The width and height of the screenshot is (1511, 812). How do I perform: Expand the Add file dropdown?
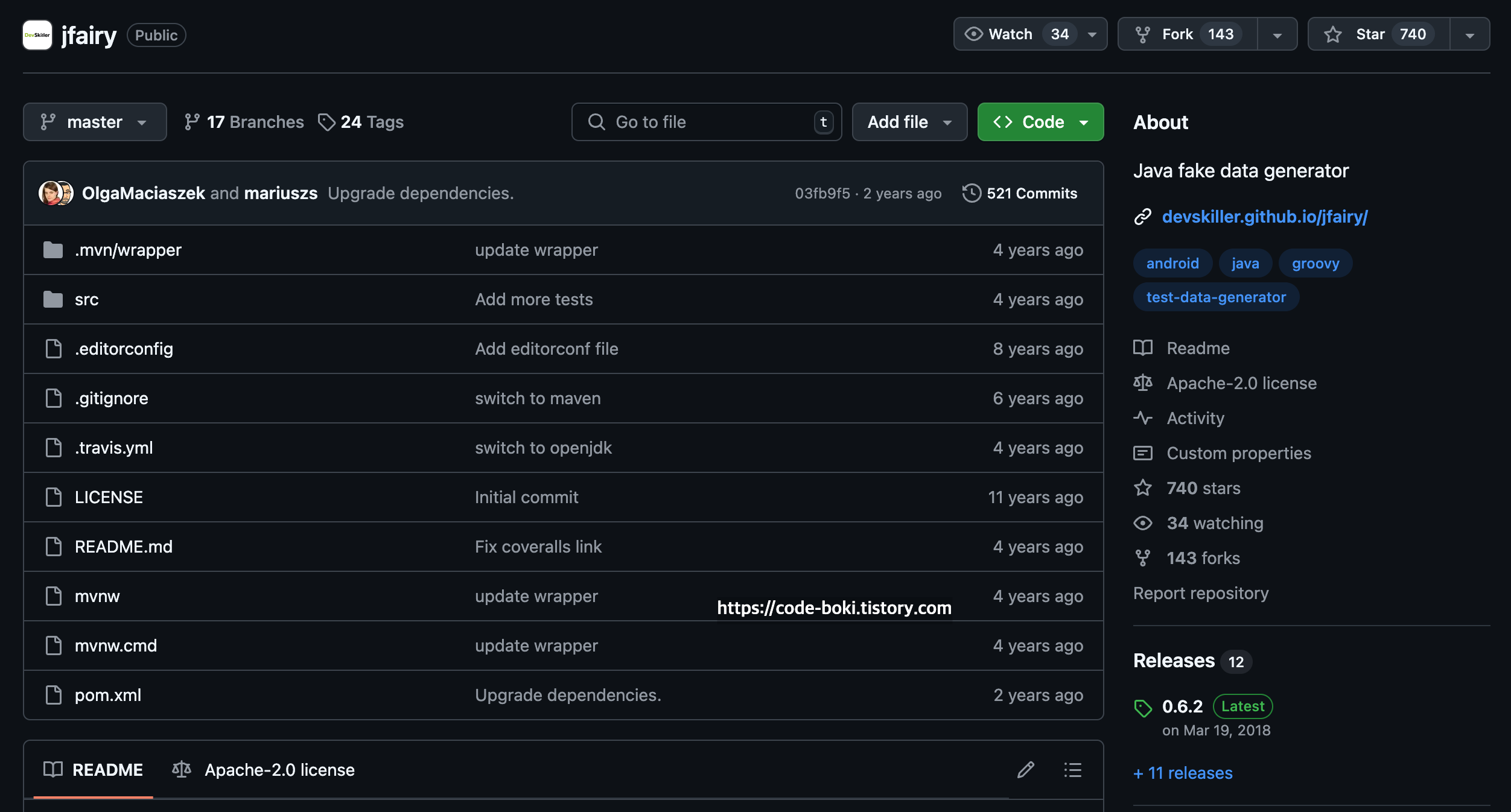[x=909, y=122]
